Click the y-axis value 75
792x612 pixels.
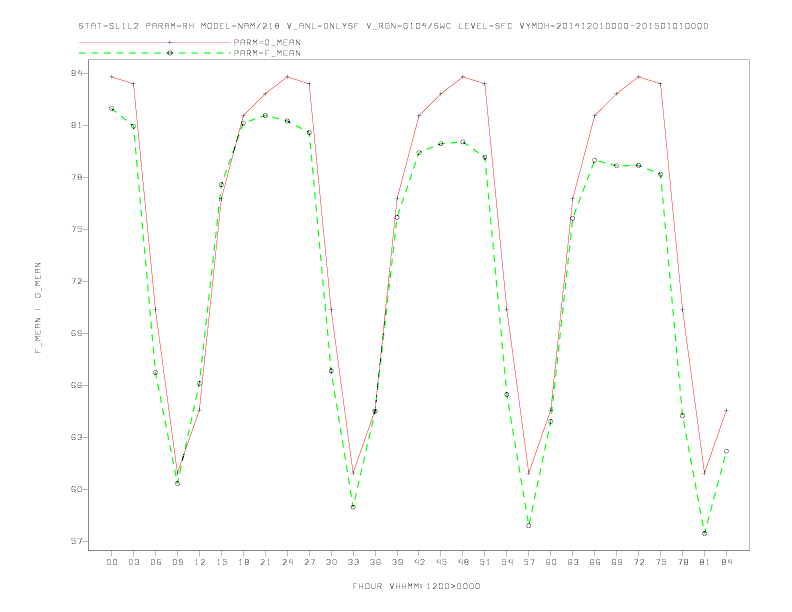point(76,229)
